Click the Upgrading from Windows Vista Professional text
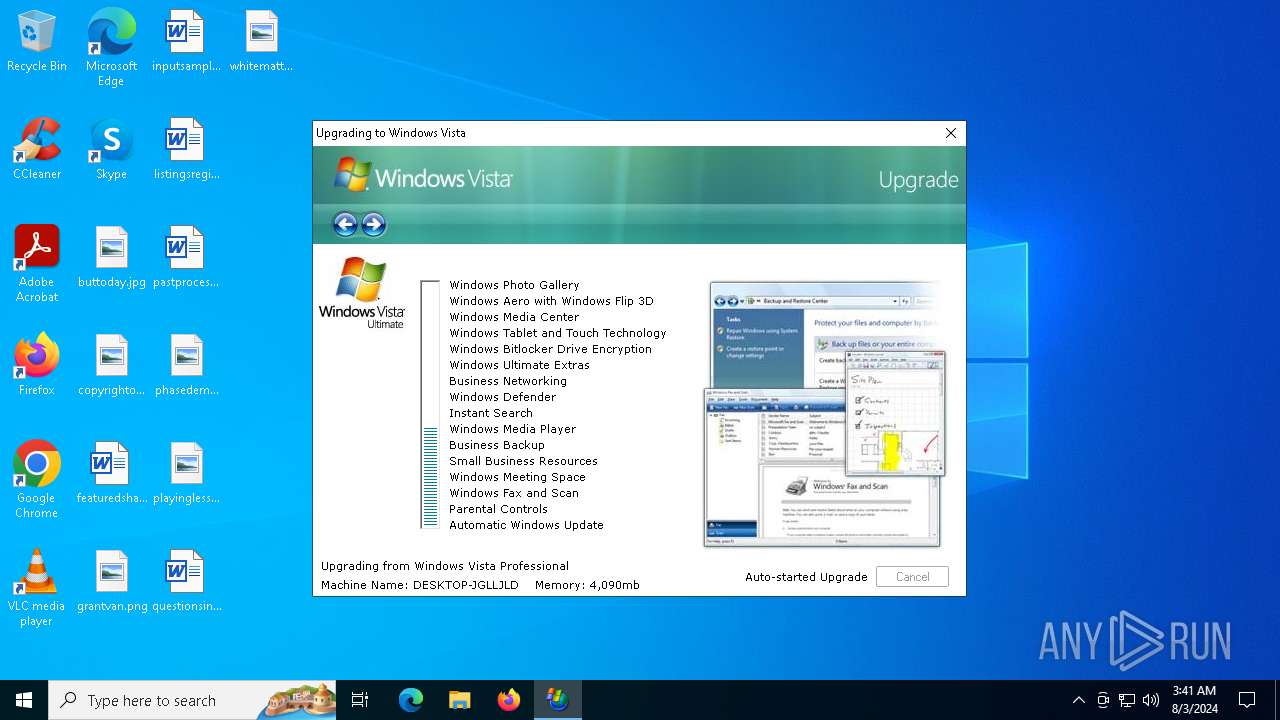Viewport: 1280px width, 720px height. point(445,566)
